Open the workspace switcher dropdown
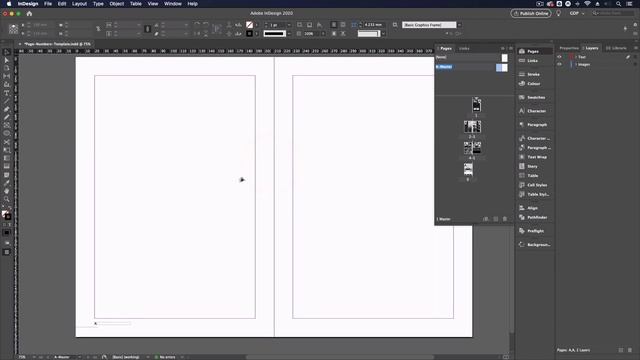Screen dimensions: 640x360 pyautogui.click(x=577, y=13)
